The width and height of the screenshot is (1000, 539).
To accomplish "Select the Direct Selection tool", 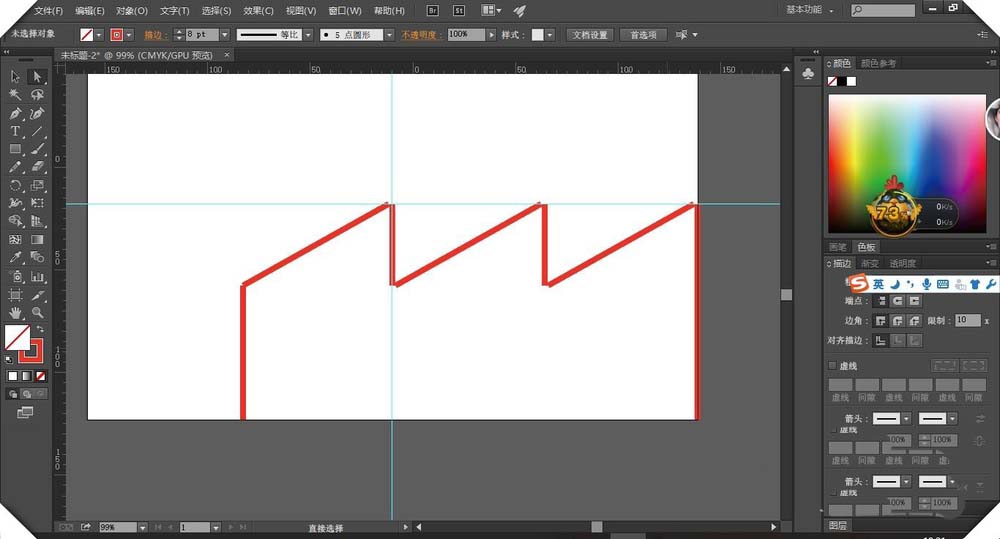I will [37, 77].
